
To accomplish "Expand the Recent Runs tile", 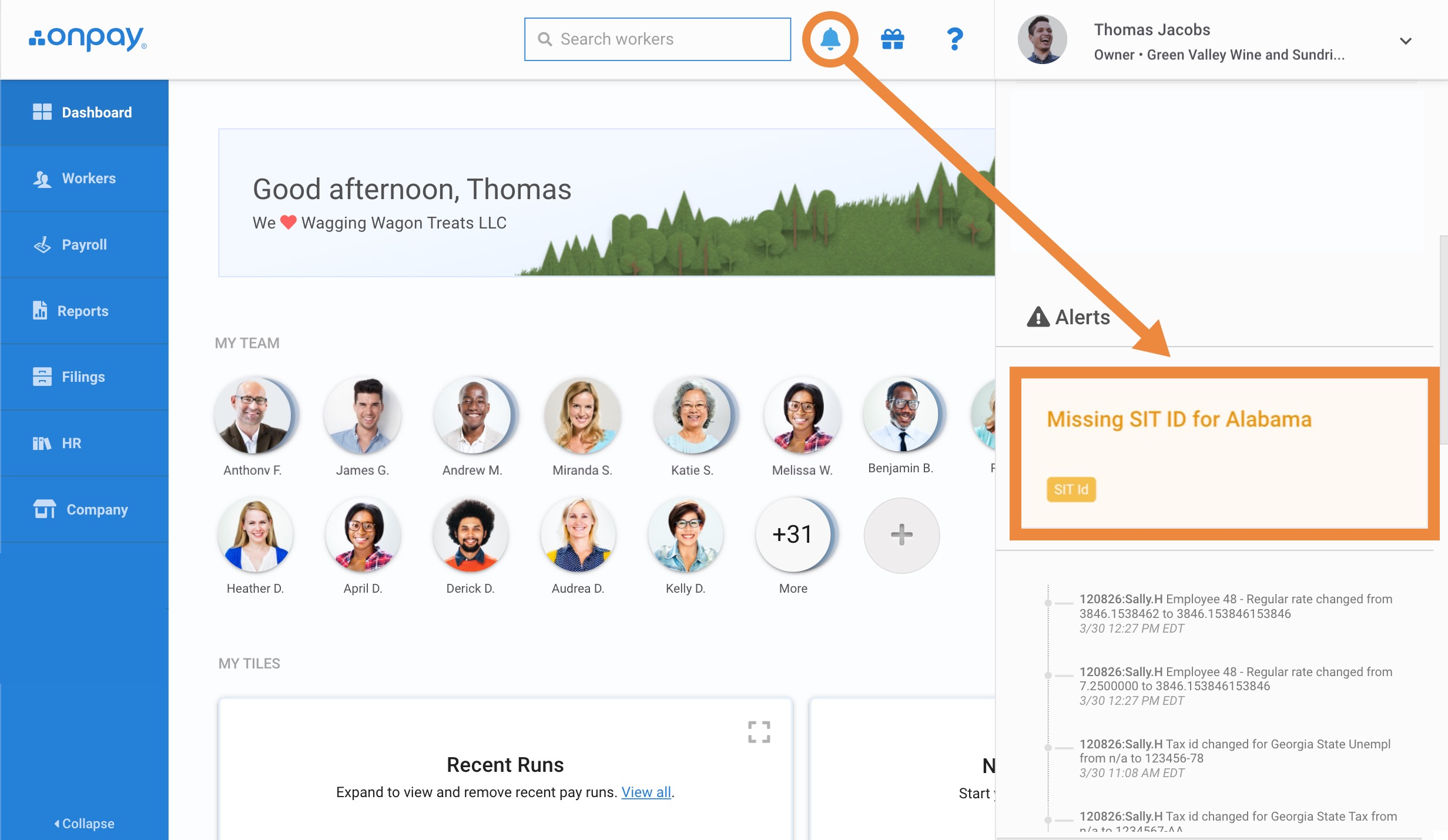I will (759, 732).
